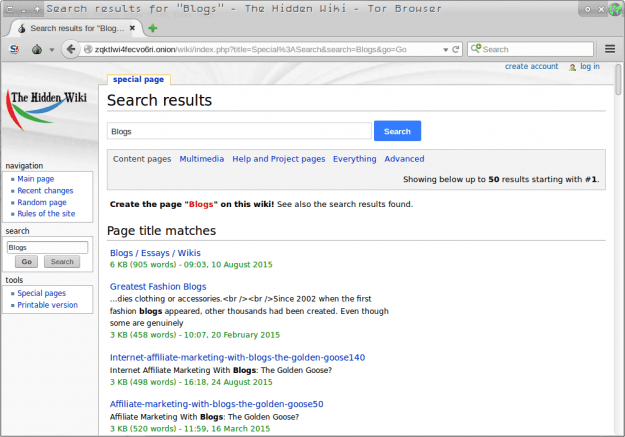This screenshot has width=625, height=437.
Task: Go to Main page in navigation
Action: [x=35, y=179]
